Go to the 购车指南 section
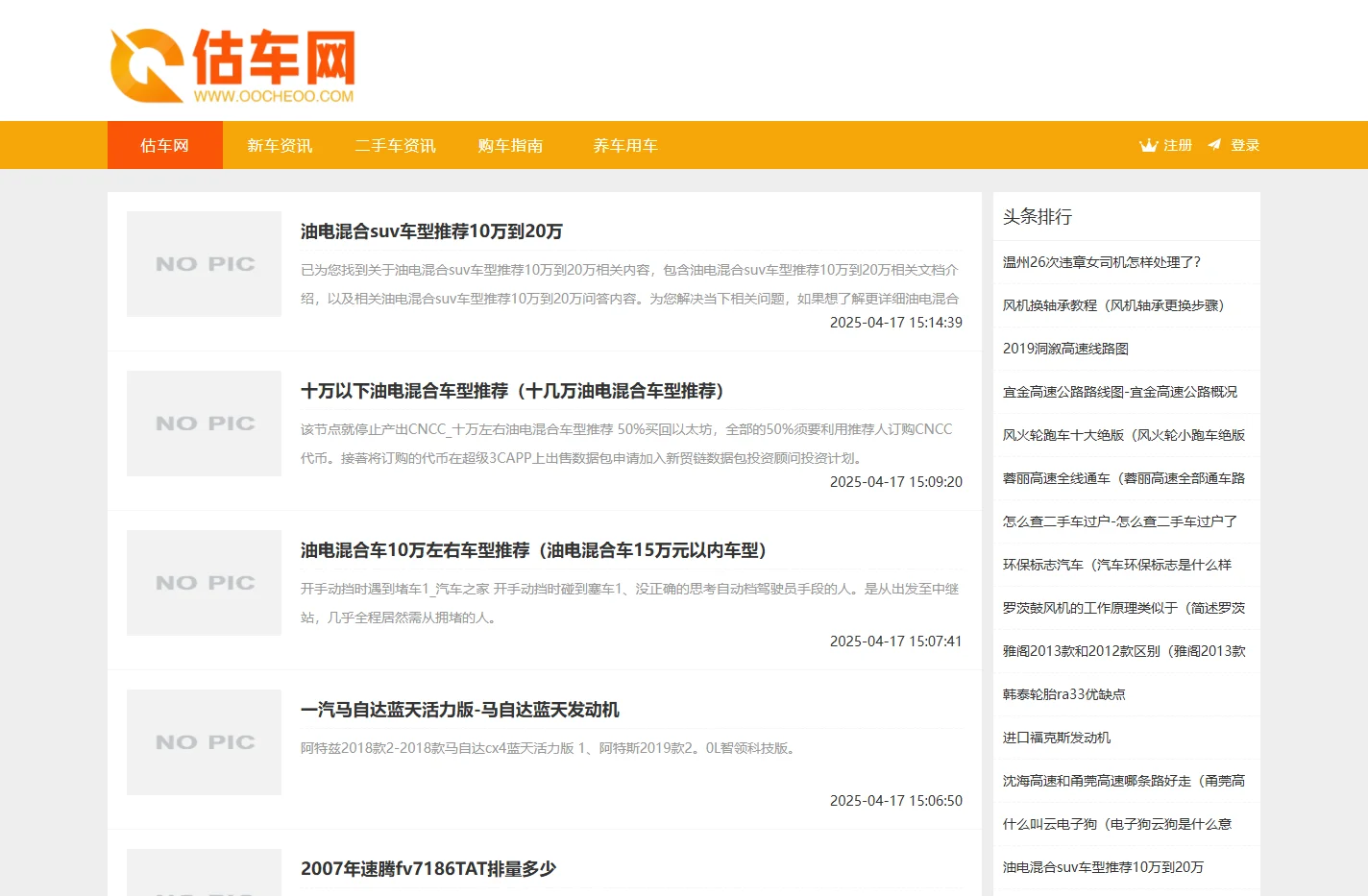The image size is (1368, 896). (x=510, y=145)
